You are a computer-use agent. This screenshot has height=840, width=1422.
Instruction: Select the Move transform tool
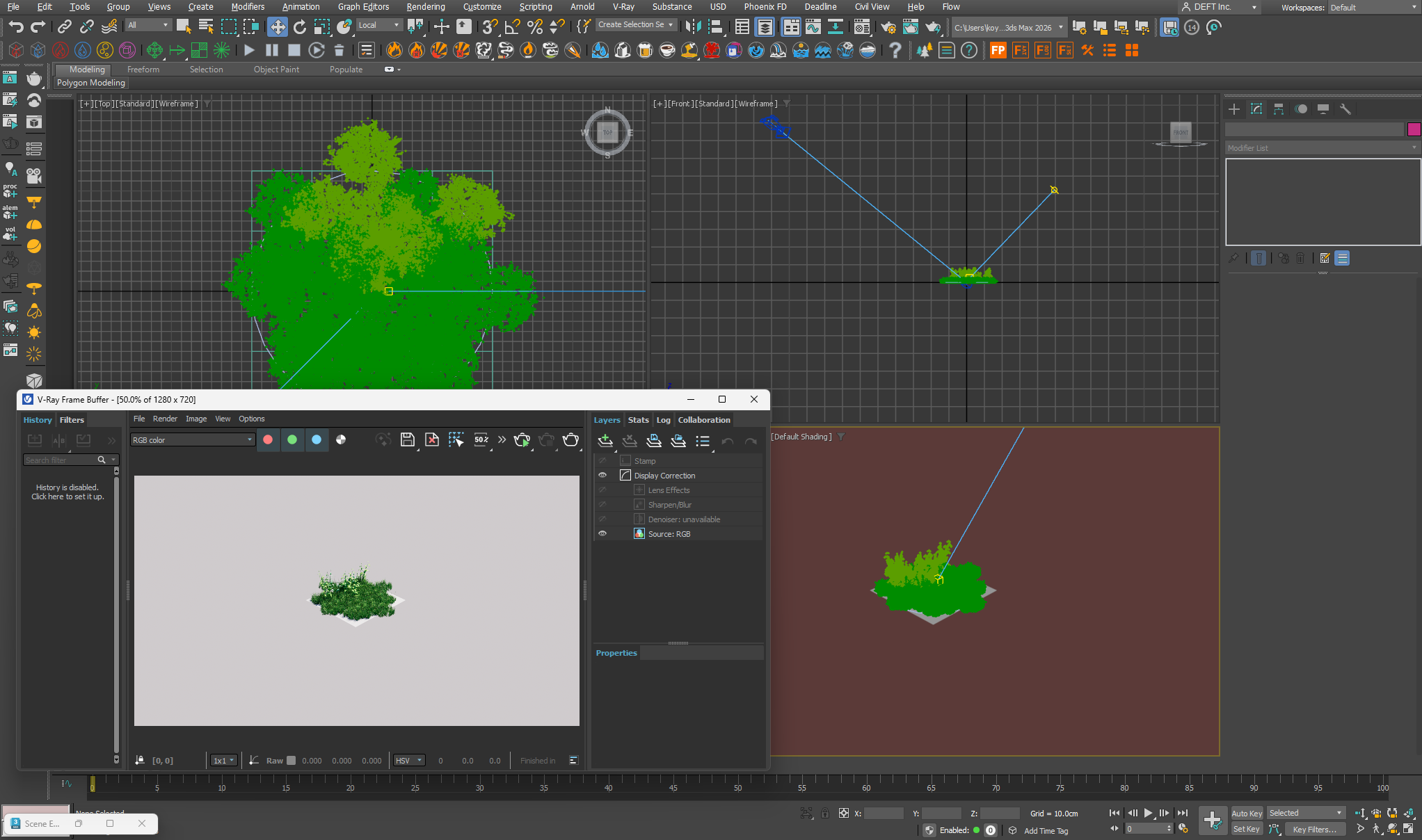pos(278,27)
